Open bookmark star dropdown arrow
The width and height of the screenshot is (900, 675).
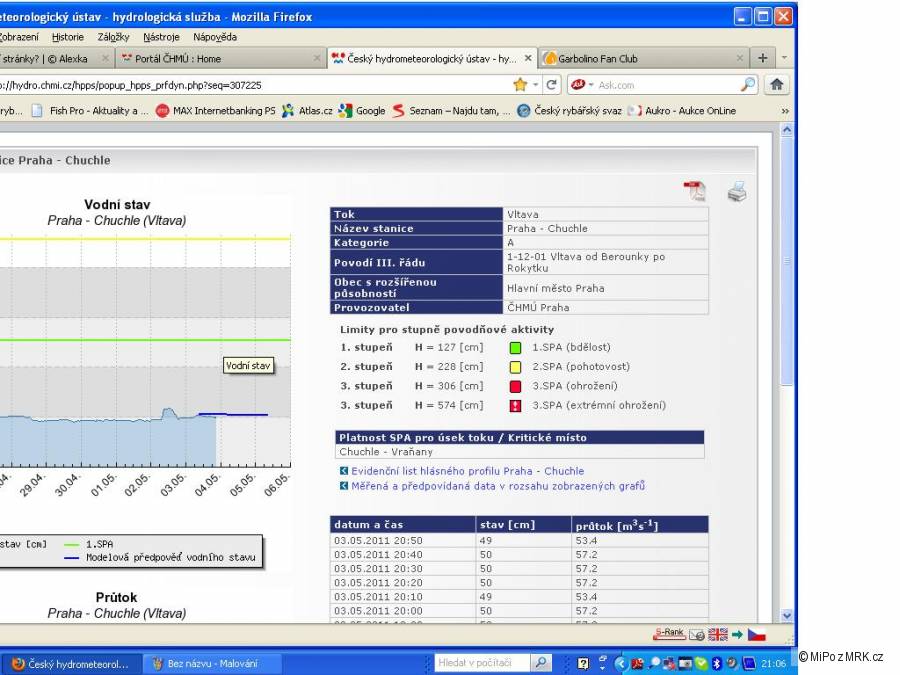[535, 85]
